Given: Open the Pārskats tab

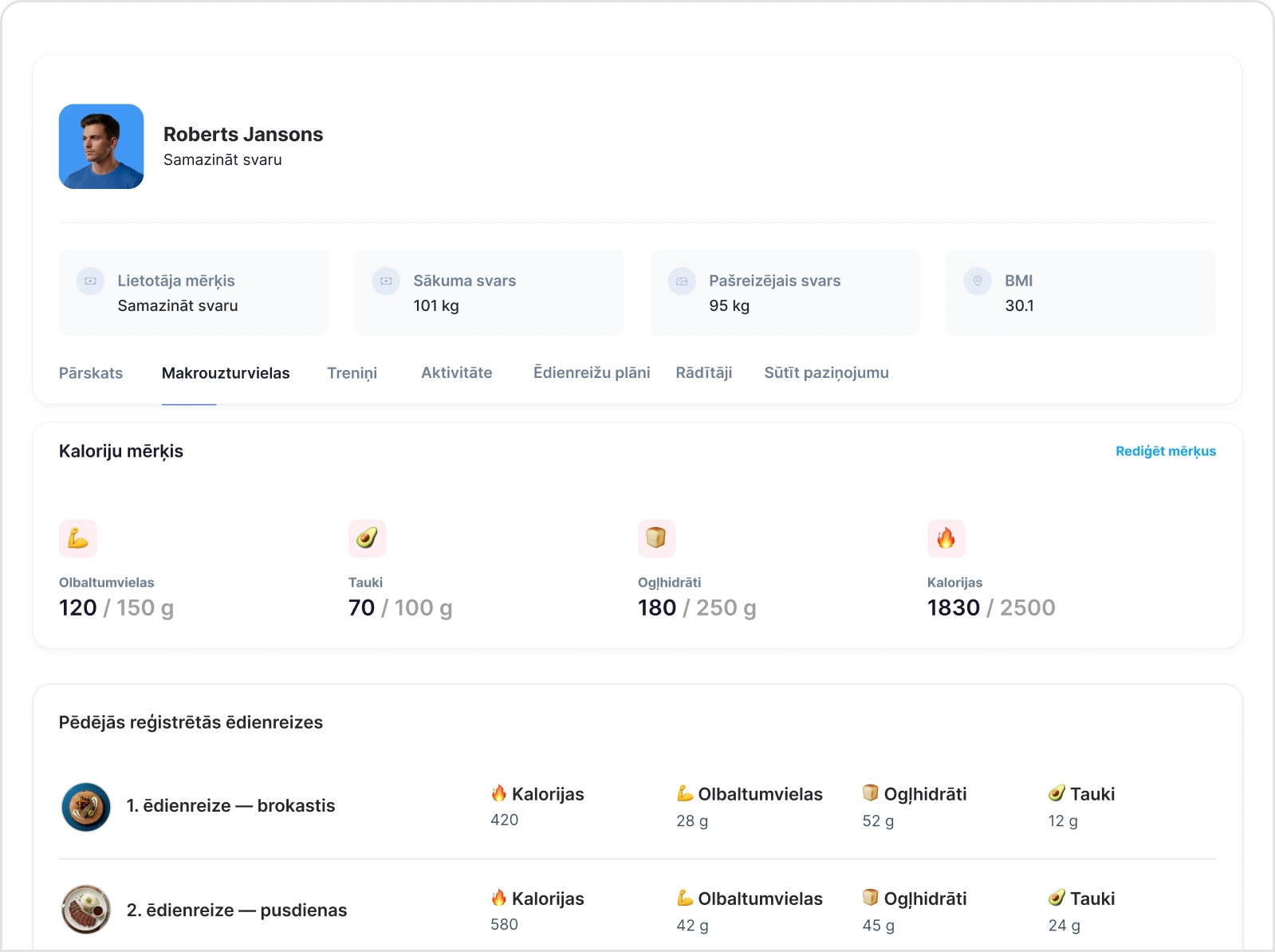Looking at the screenshot, I should click(91, 373).
